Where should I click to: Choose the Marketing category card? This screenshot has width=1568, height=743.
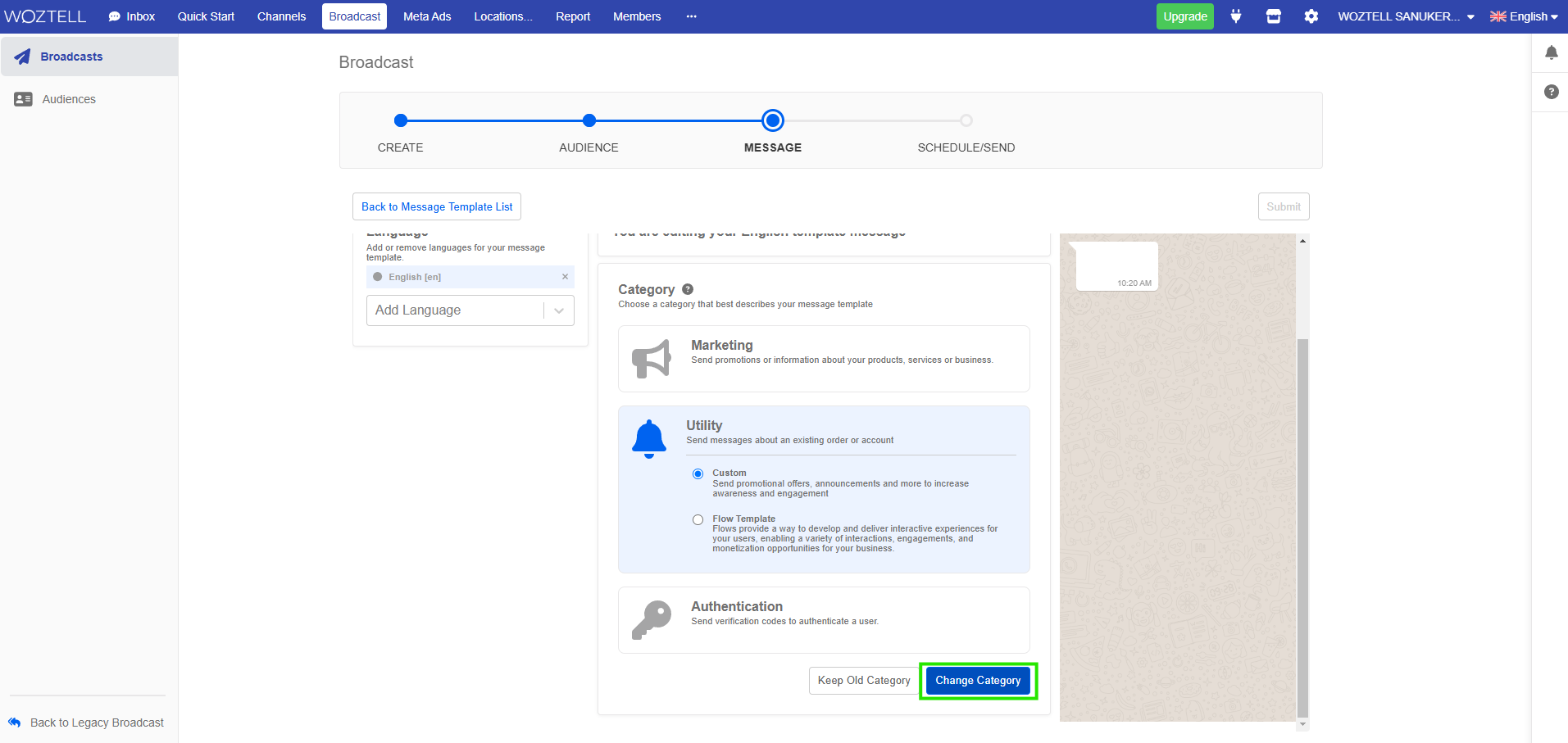(823, 359)
